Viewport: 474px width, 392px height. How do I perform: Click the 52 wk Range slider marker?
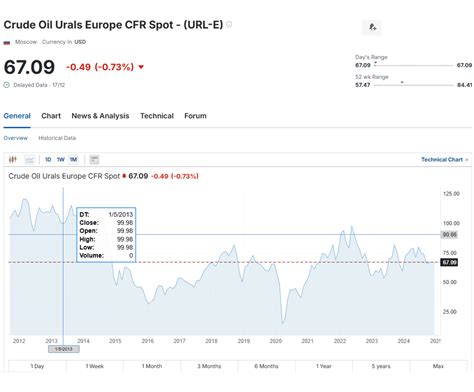(402, 82)
